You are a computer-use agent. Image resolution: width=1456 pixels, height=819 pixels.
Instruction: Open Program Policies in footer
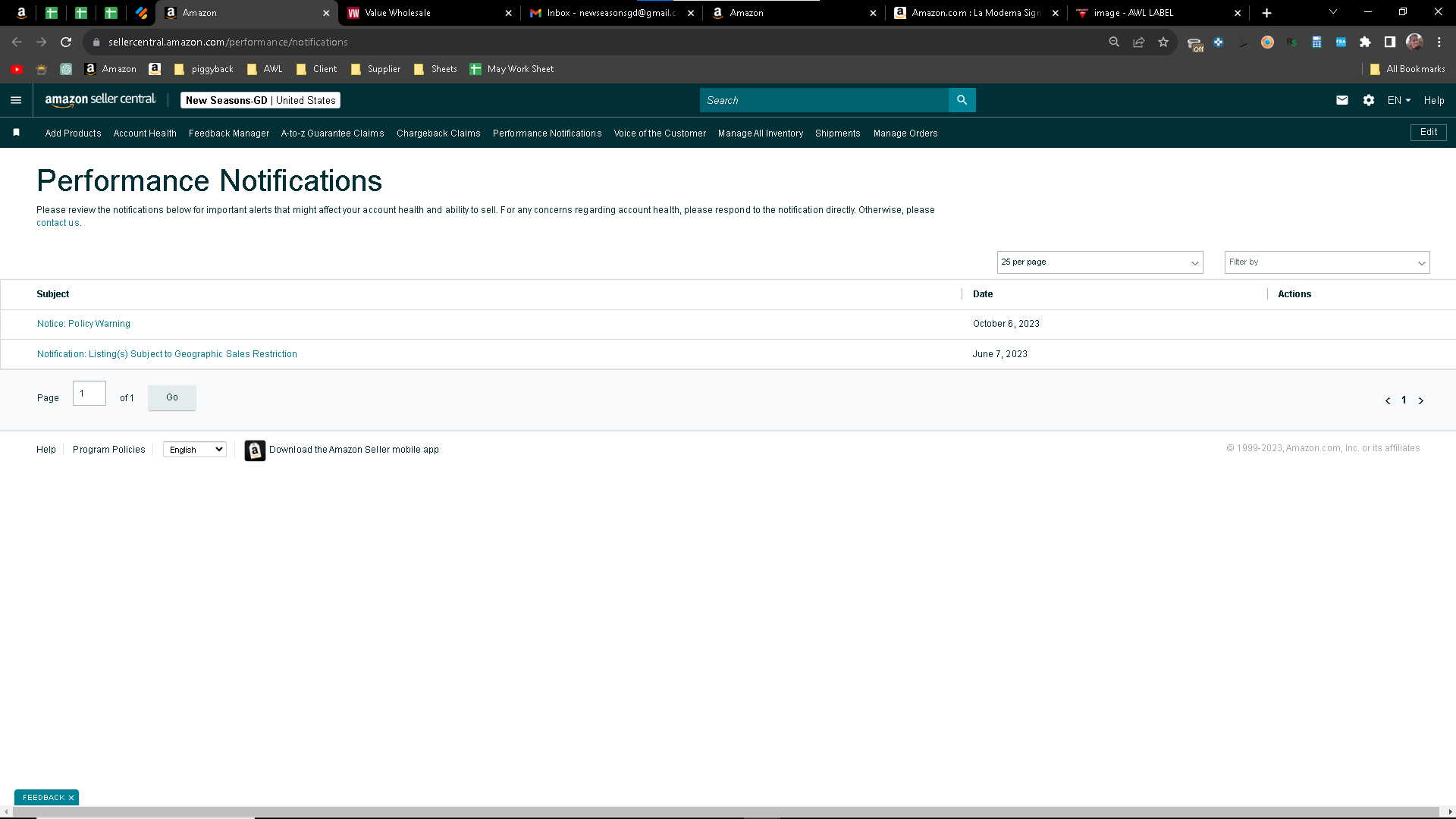tap(109, 450)
